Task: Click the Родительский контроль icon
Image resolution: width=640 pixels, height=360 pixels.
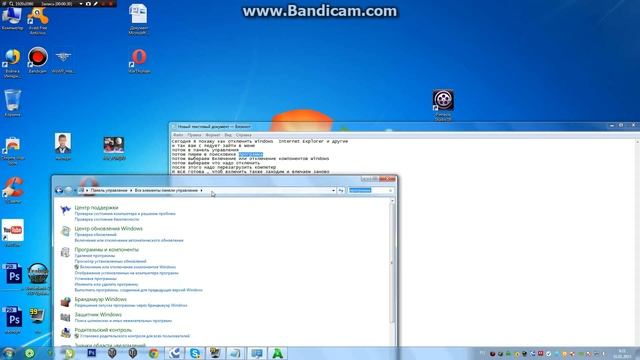Action: [x=65, y=333]
